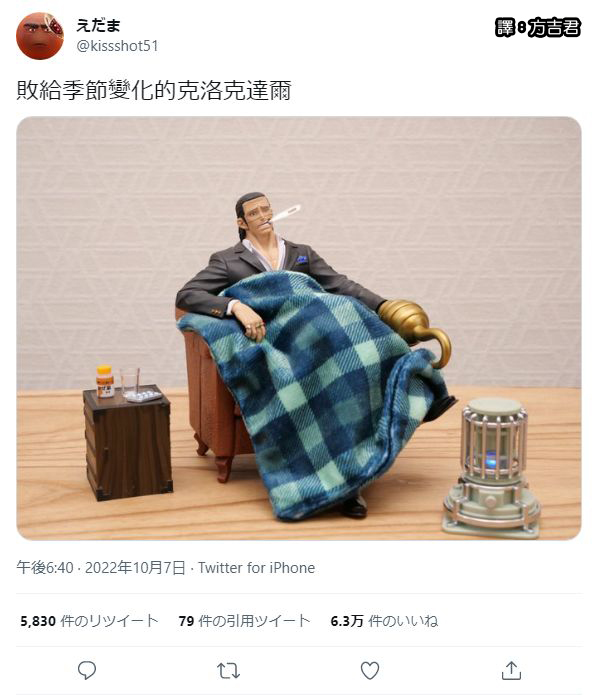Click the 2022年10月7日 date text
The height and width of the screenshot is (695, 598).
coord(135,568)
